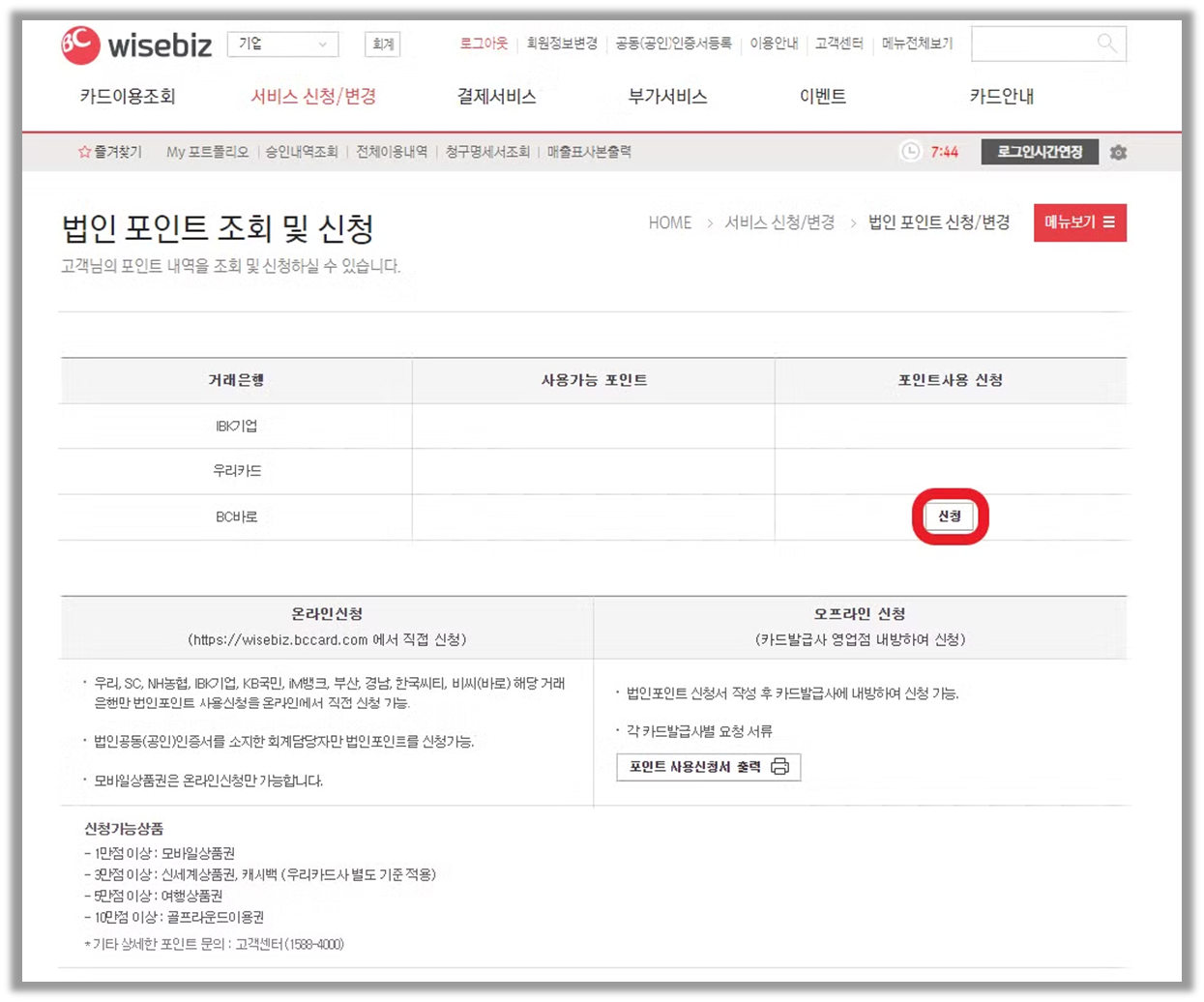Viewport: 1204px width, 1002px height.
Task: Click printer icon on 포인트 사용신청서 출력
Action: coord(779,767)
